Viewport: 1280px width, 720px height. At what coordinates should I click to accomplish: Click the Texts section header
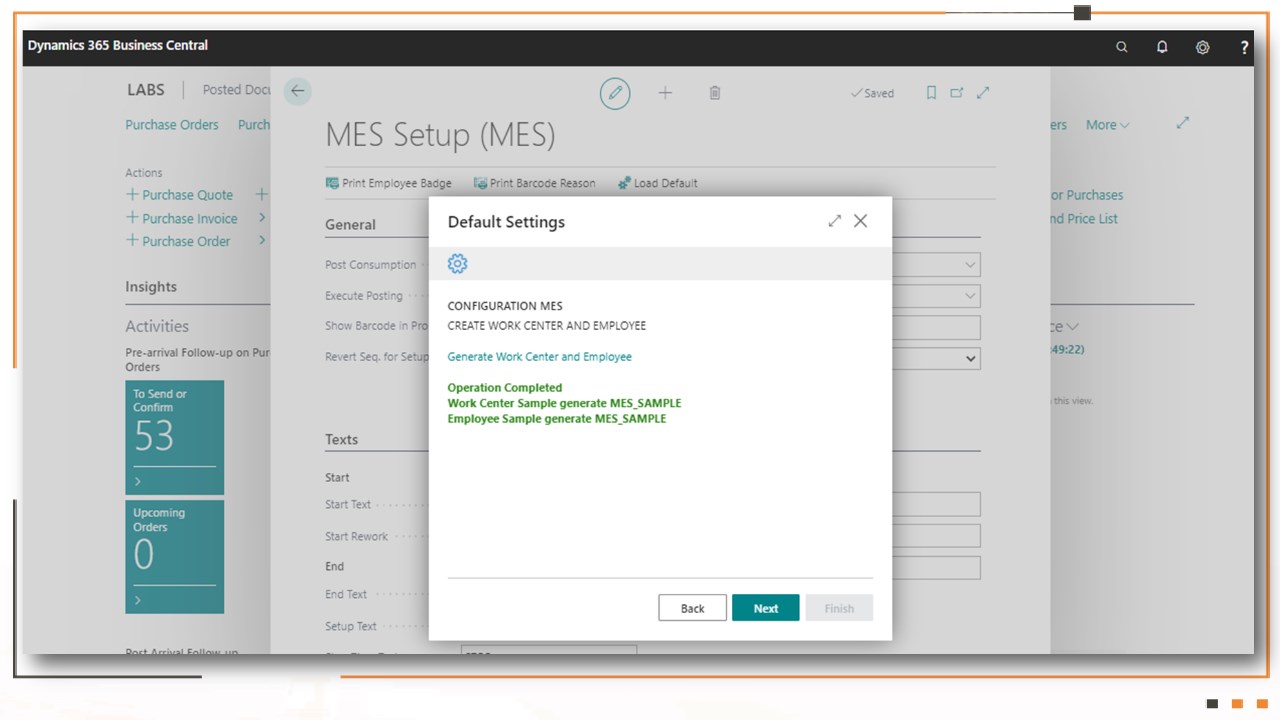[x=341, y=439]
